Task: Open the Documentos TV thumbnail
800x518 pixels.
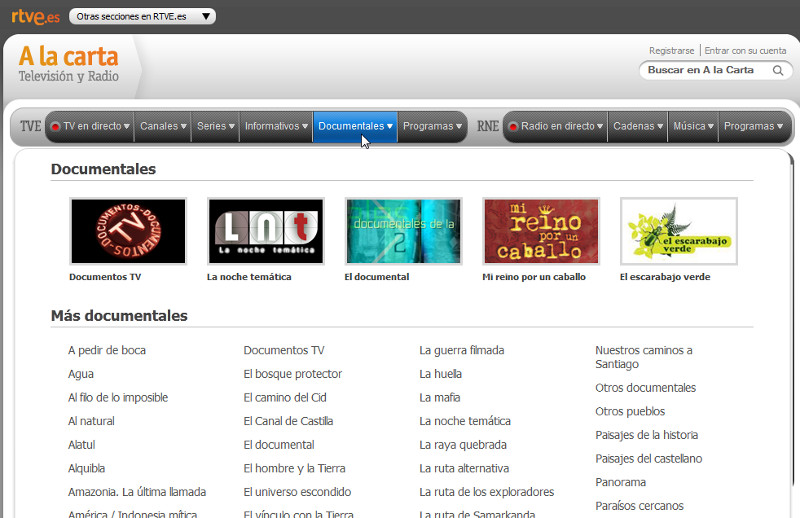Action: (x=128, y=231)
